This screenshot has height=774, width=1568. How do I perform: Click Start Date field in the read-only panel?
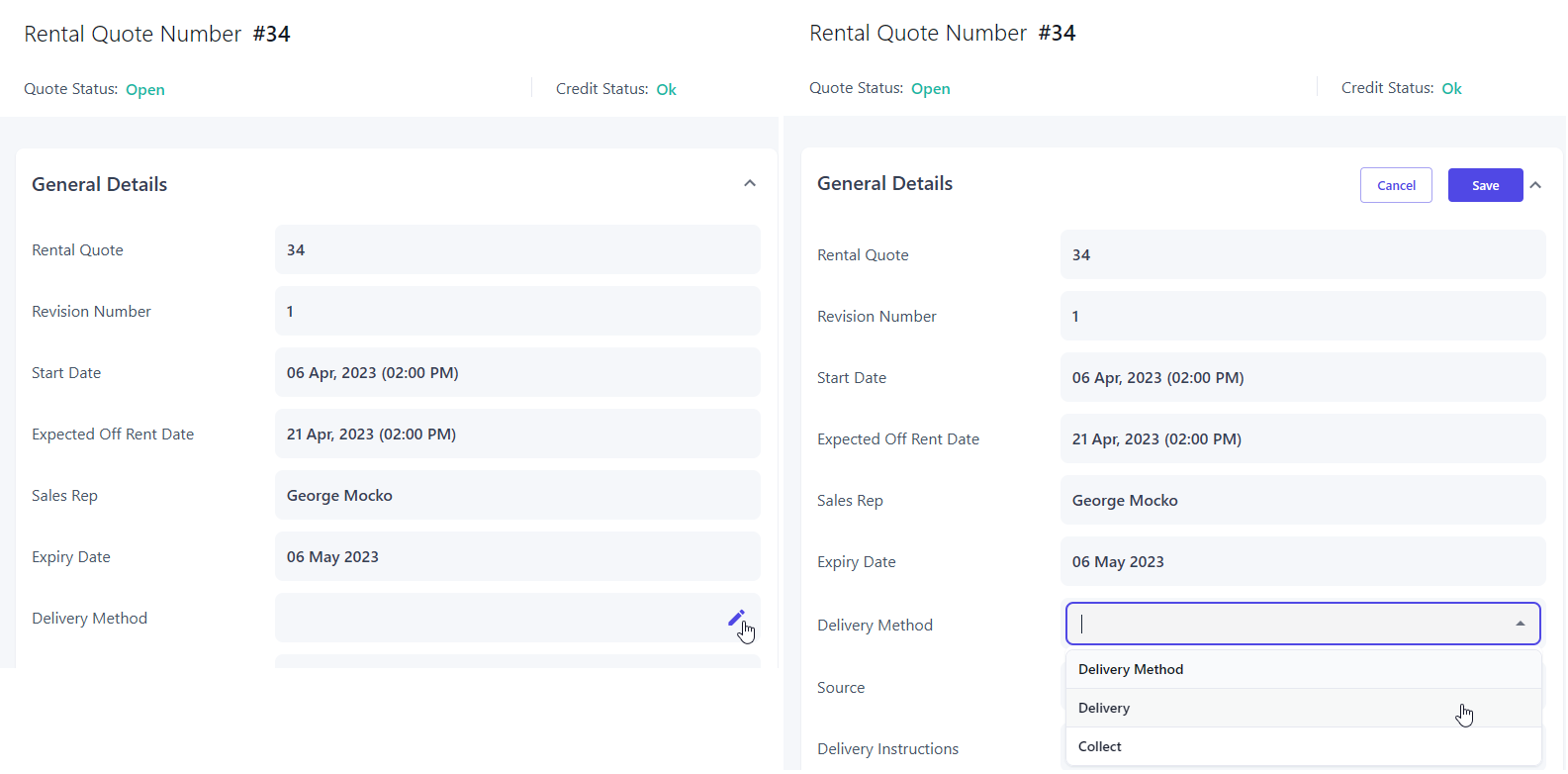pyautogui.click(x=517, y=373)
